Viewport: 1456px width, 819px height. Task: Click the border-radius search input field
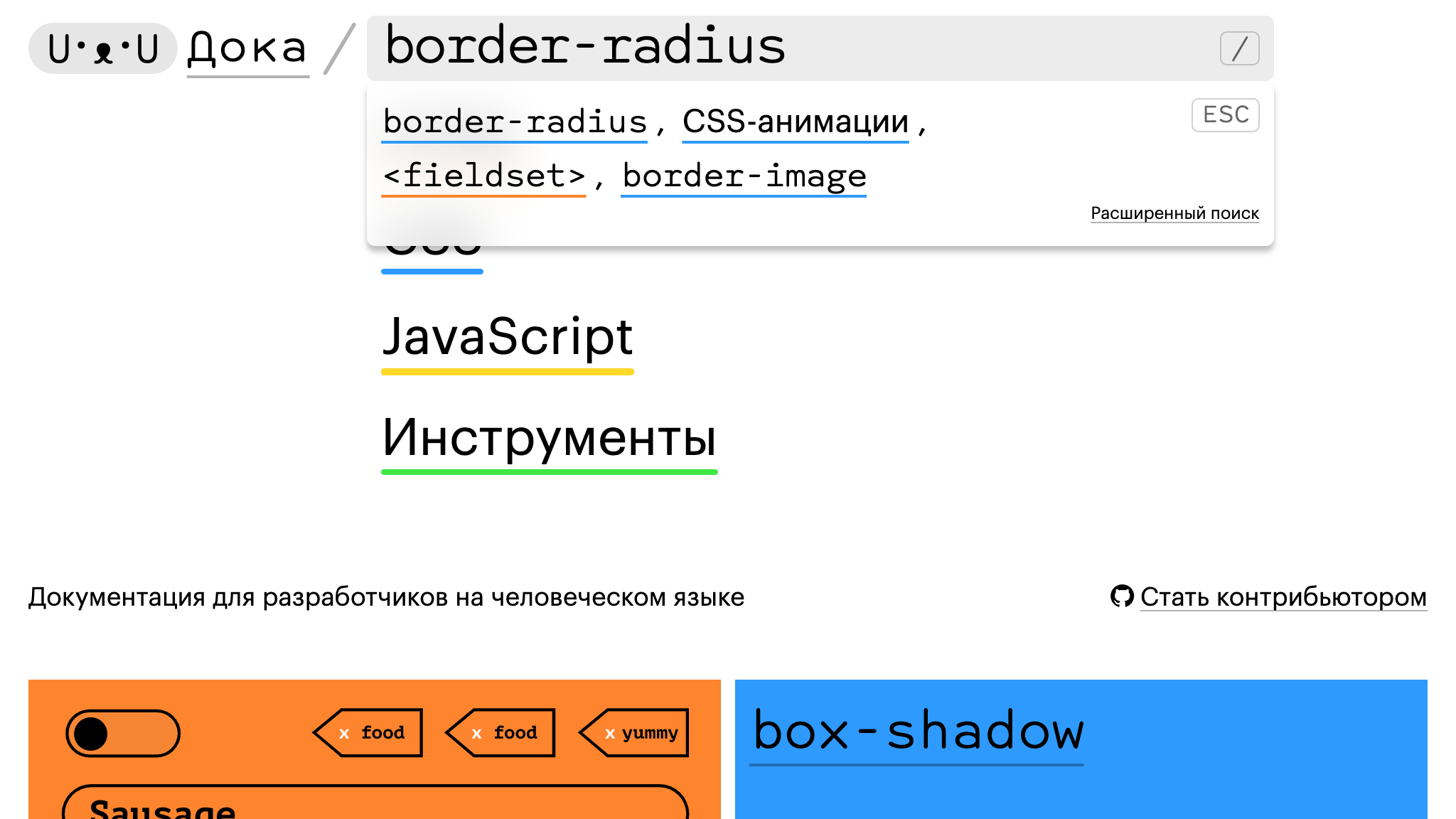821,46
